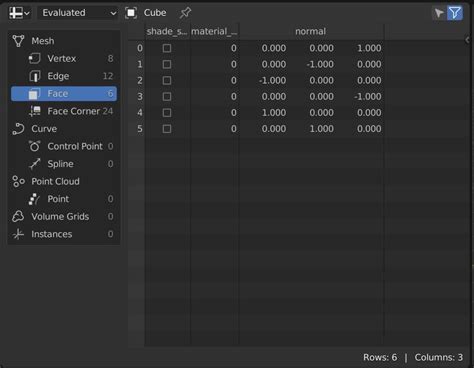Click the 1.000 normal value in row 4

[274, 113]
